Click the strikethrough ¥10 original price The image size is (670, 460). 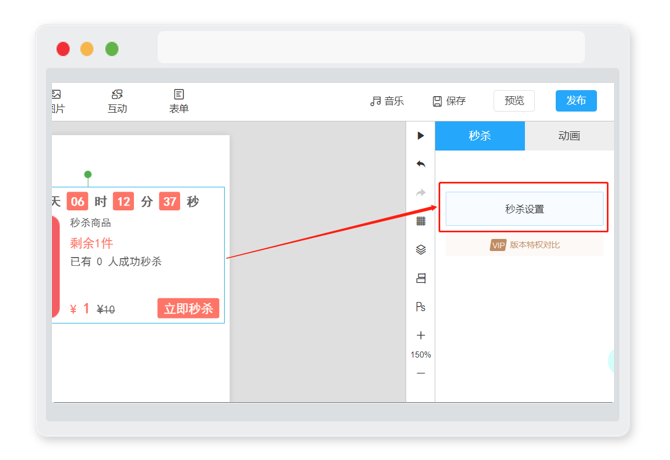tap(106, 309)
